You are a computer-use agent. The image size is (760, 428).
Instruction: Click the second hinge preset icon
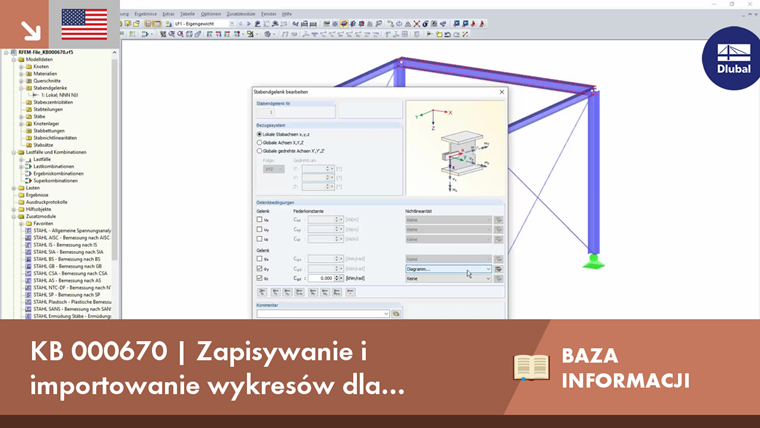275,292
